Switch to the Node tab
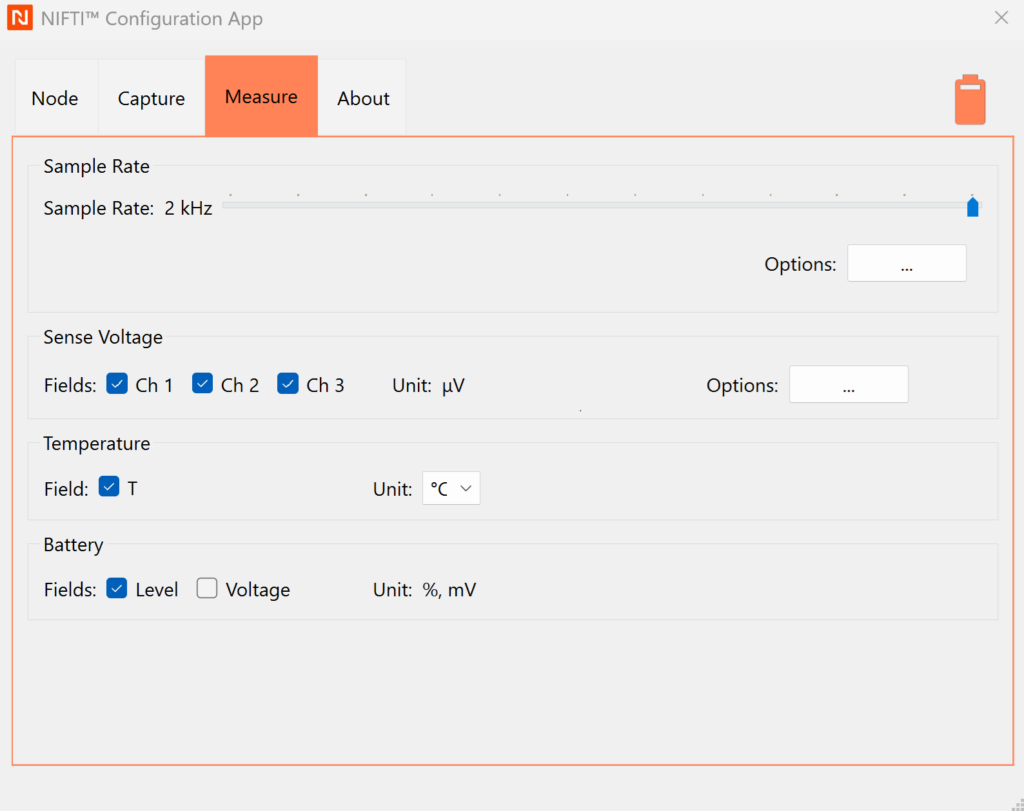 (55, 98)
